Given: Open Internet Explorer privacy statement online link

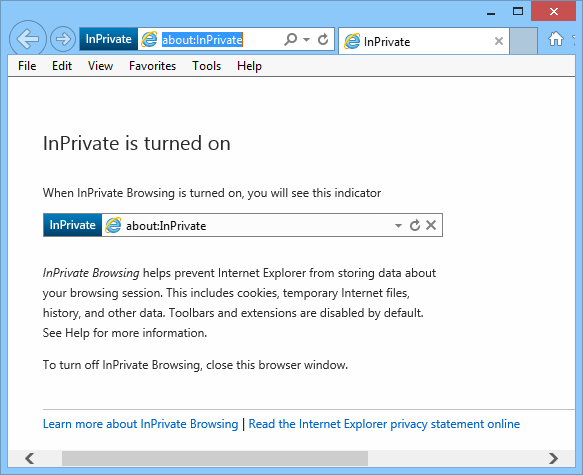Looking at the screenshot, I should (x=384, y=424).
